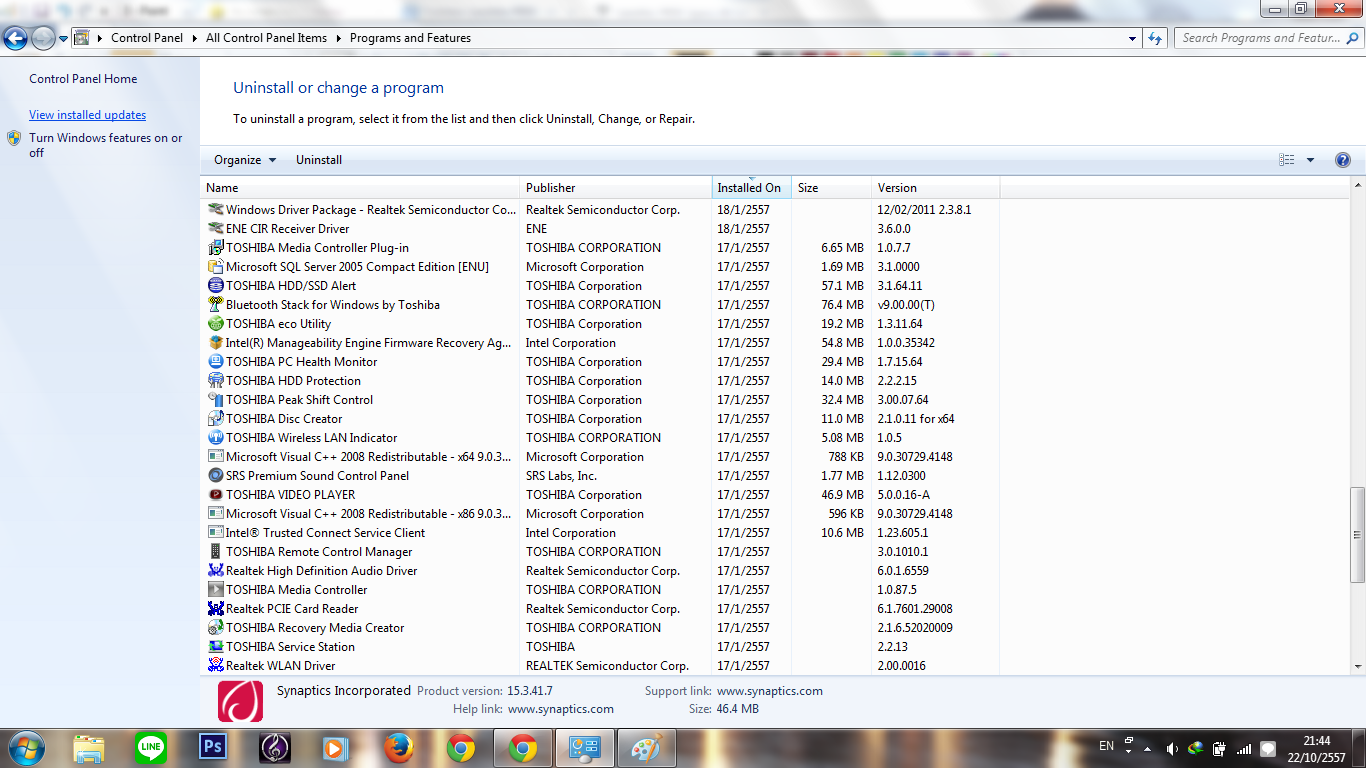Expand the arrow after Control Panel breadcrumb

194,38
